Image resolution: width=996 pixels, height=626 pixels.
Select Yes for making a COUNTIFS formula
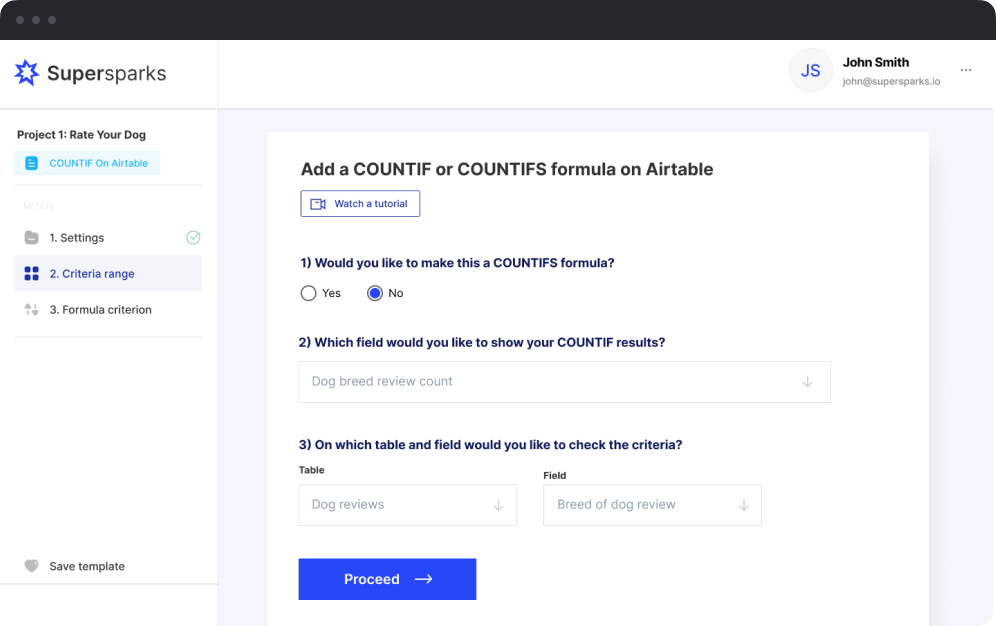point(309,293)
